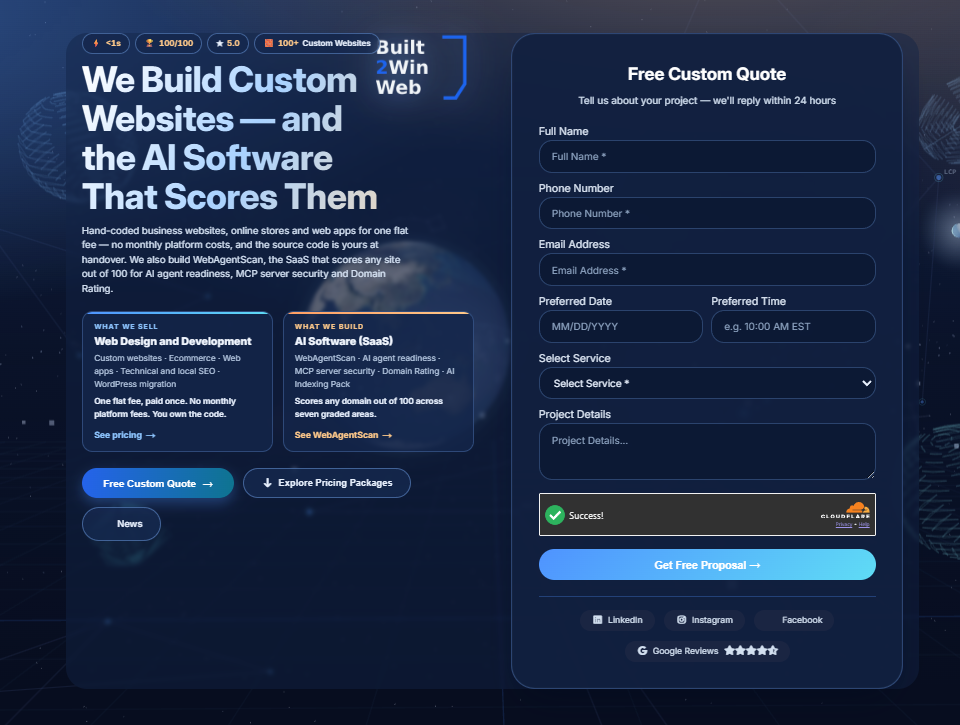Click the Free Custom Quote button
Screen dimensions: 960x725
tap(158, 483)
